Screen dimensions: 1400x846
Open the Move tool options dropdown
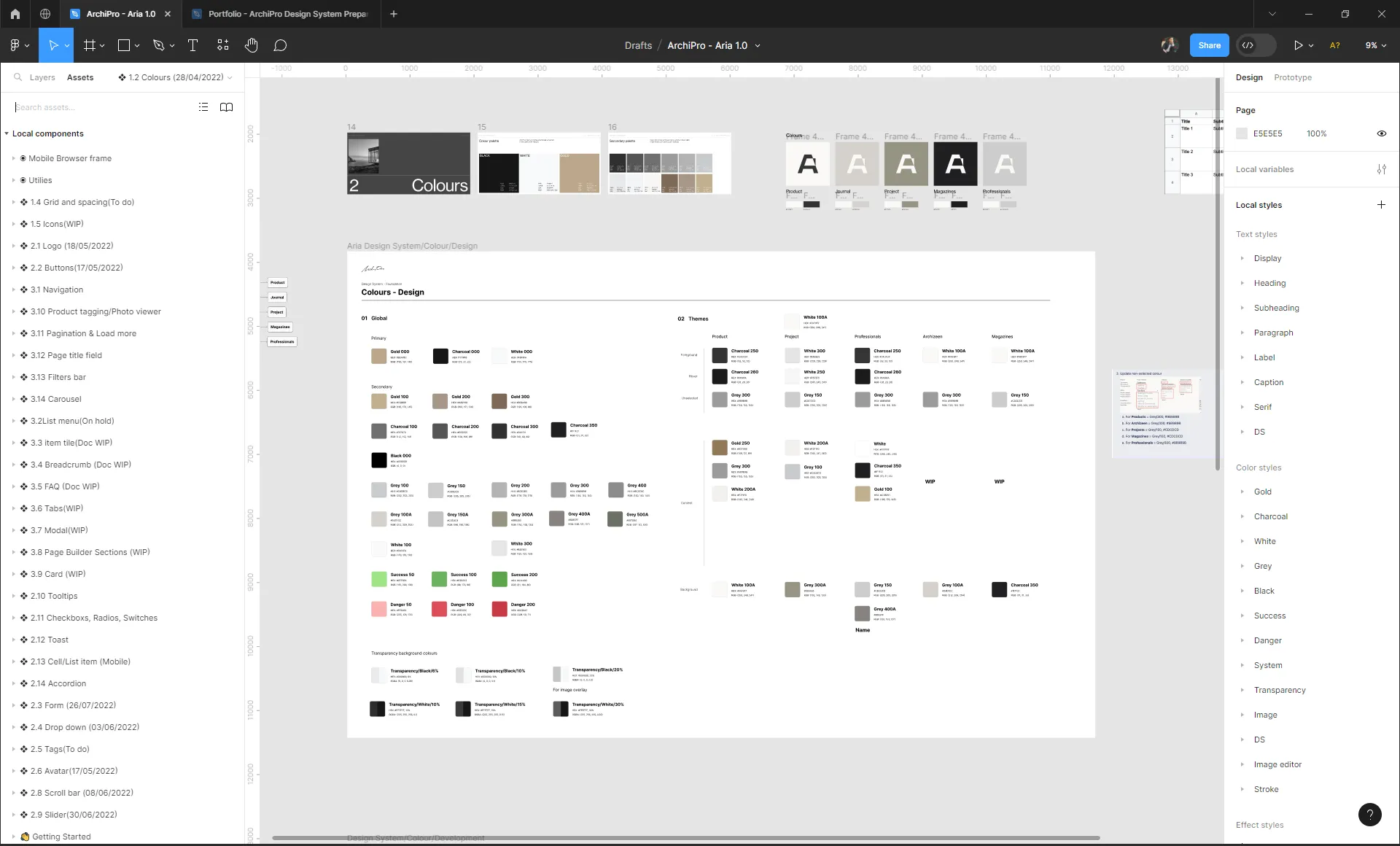pos(67,45)
